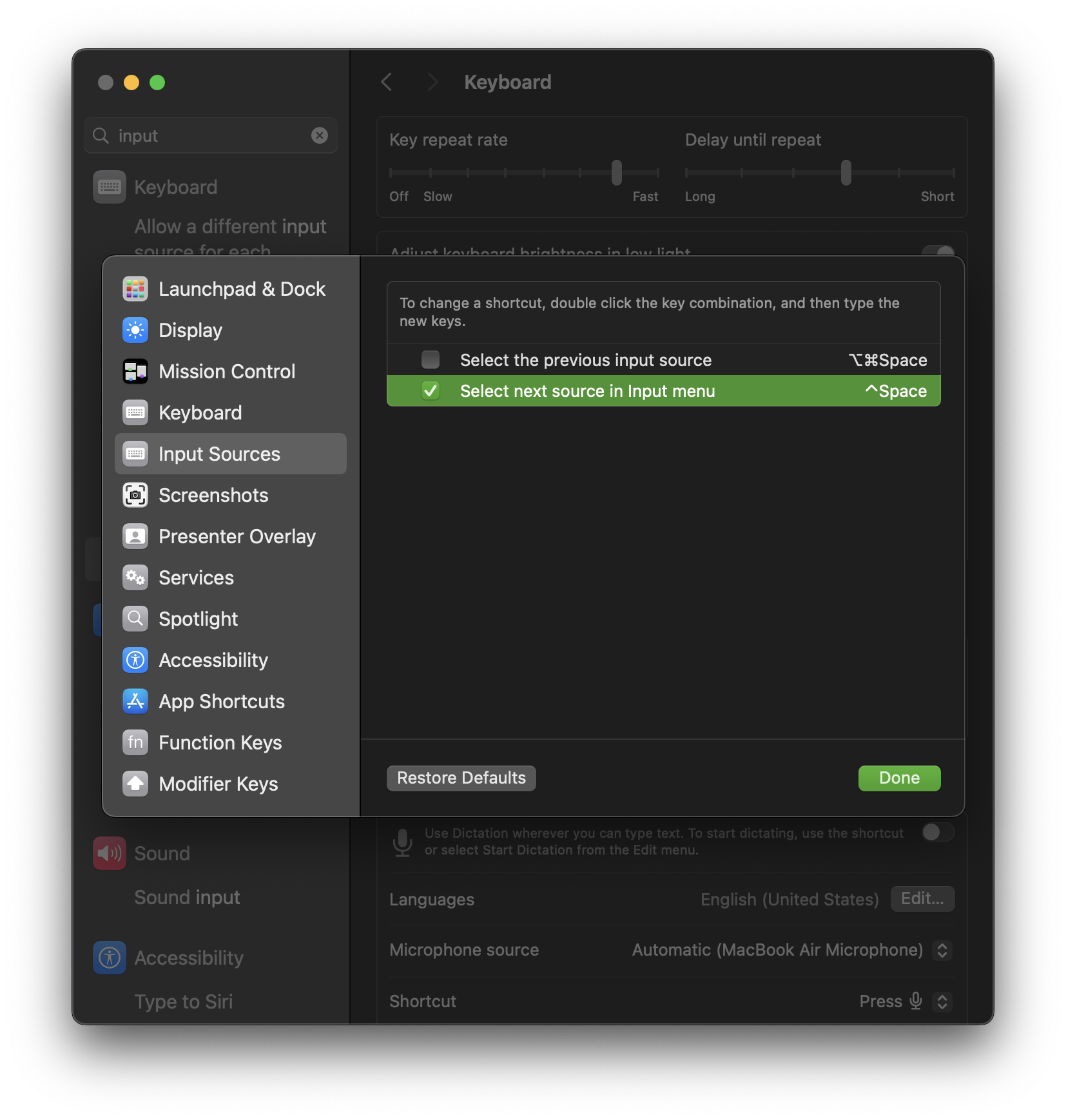Click the Keyboard pane title
The image size is (1066, 1120).
click(508, 82)
